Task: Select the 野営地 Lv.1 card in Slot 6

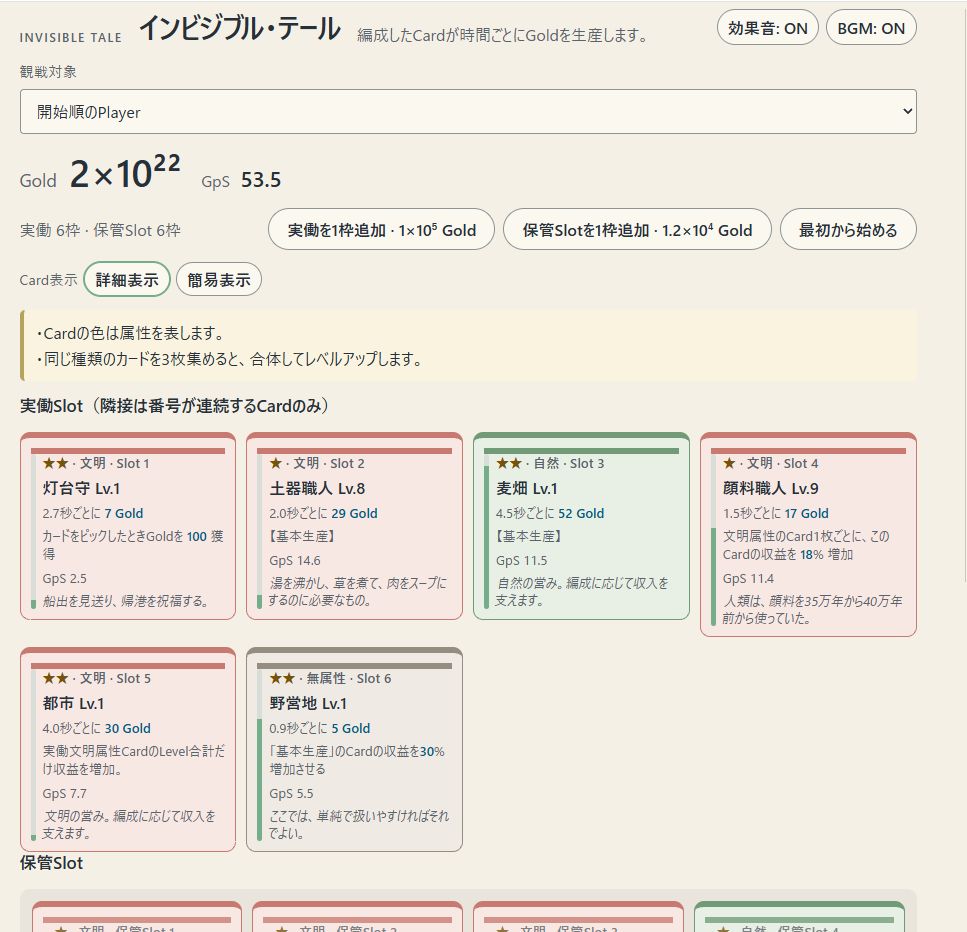Action: pyautogui.click(x=354, y=749)
